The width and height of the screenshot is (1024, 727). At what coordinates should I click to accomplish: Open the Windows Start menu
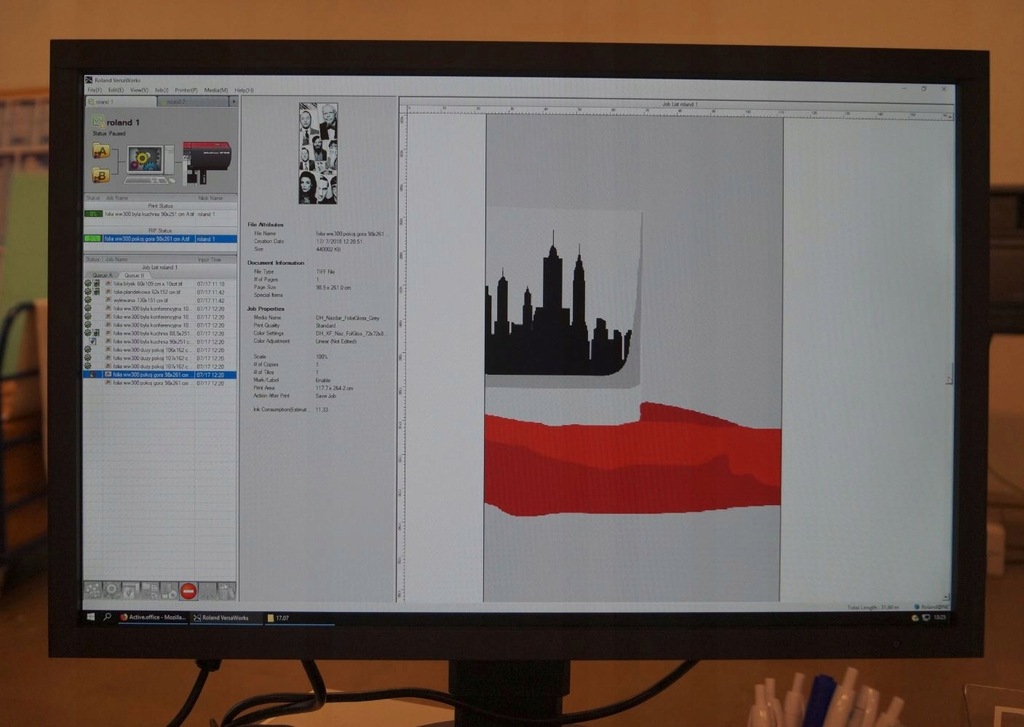pos(91,617)
